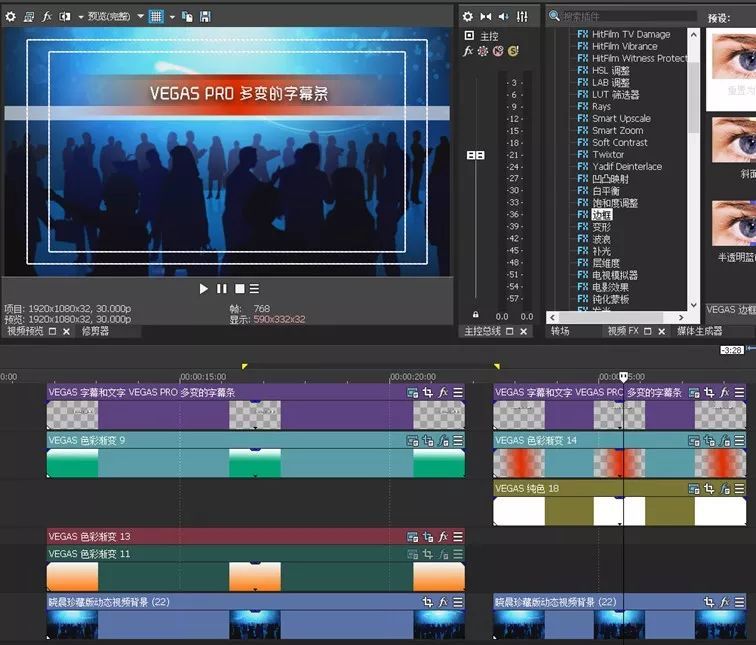Pause the video preview
The width and height of the screenshot is (756, 645).
click(x=221, y=289)
